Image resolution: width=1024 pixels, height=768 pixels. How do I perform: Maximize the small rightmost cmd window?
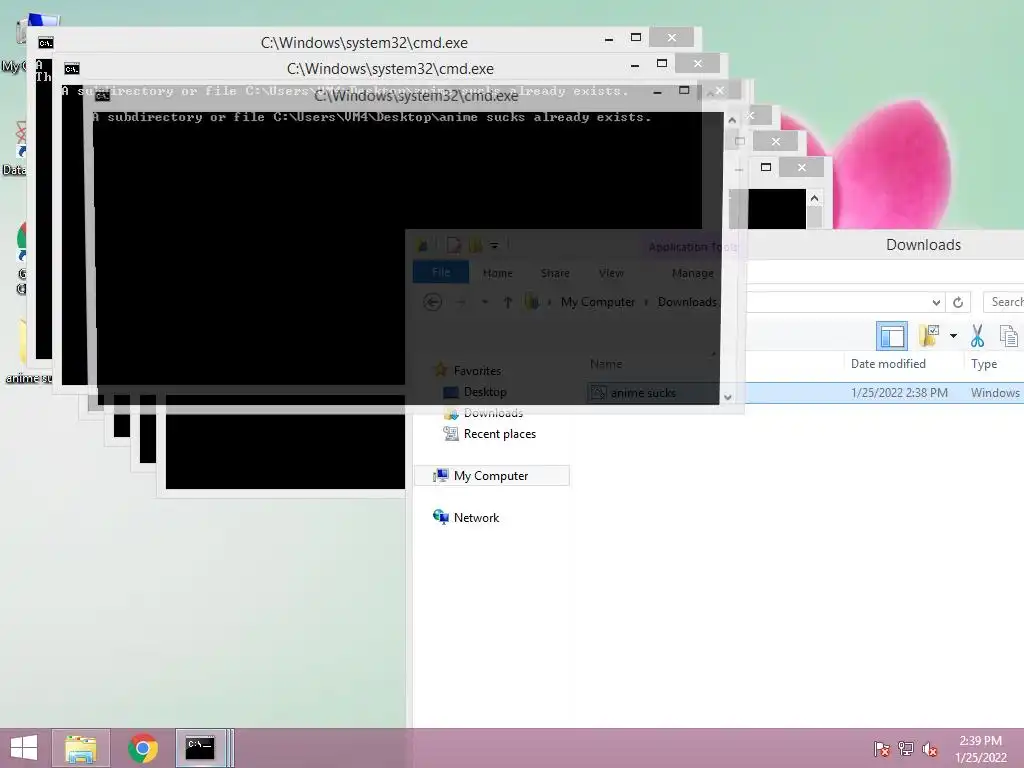[x=766, y=167]
